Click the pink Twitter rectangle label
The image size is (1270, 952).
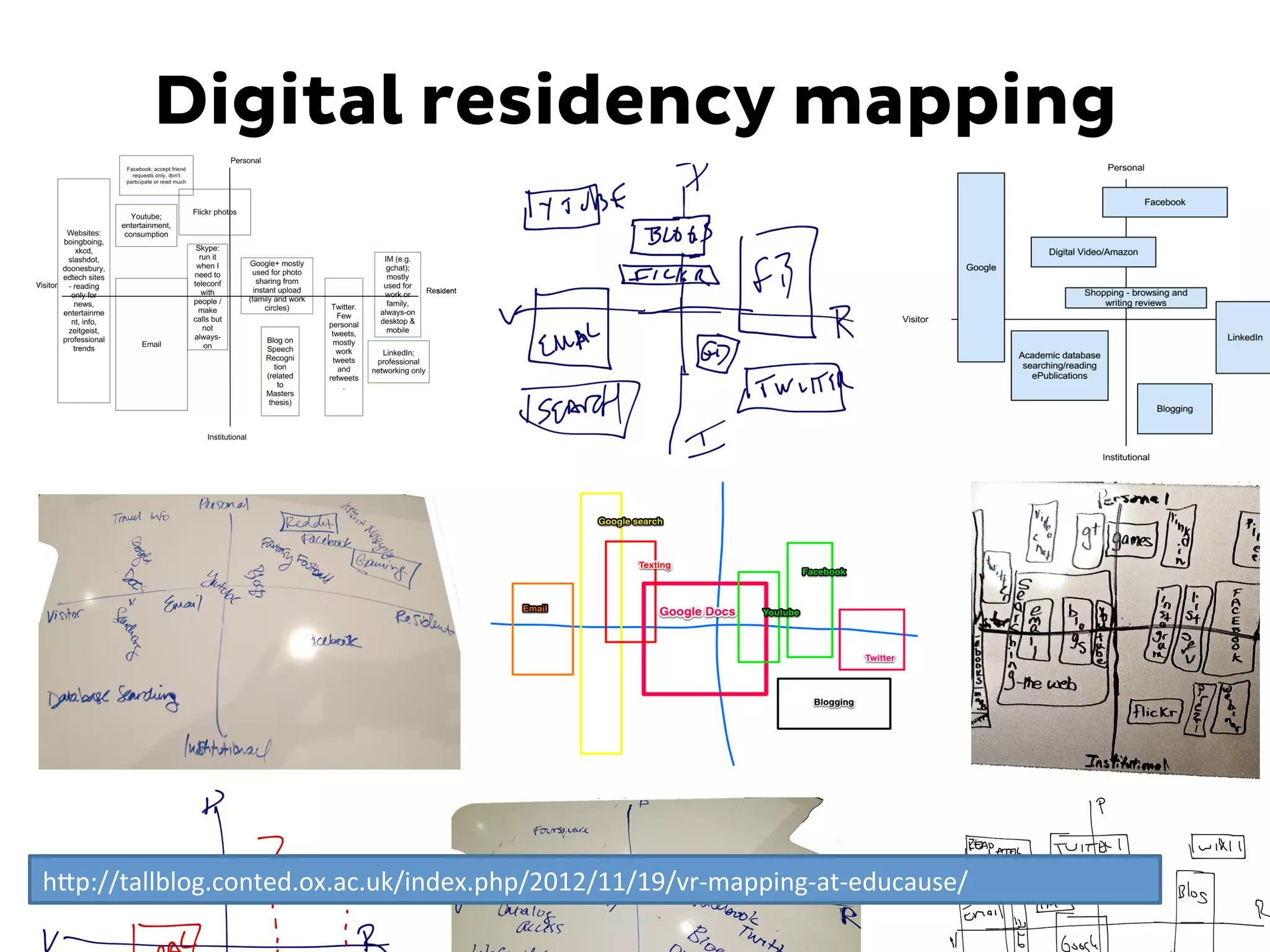tap(879, 658)
